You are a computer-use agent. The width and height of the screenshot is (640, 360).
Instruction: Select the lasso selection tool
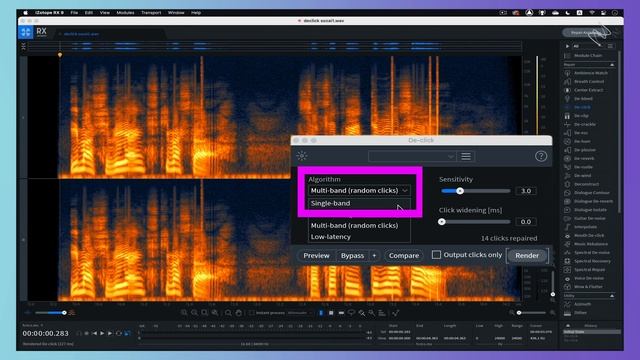(x=351, y=313)
